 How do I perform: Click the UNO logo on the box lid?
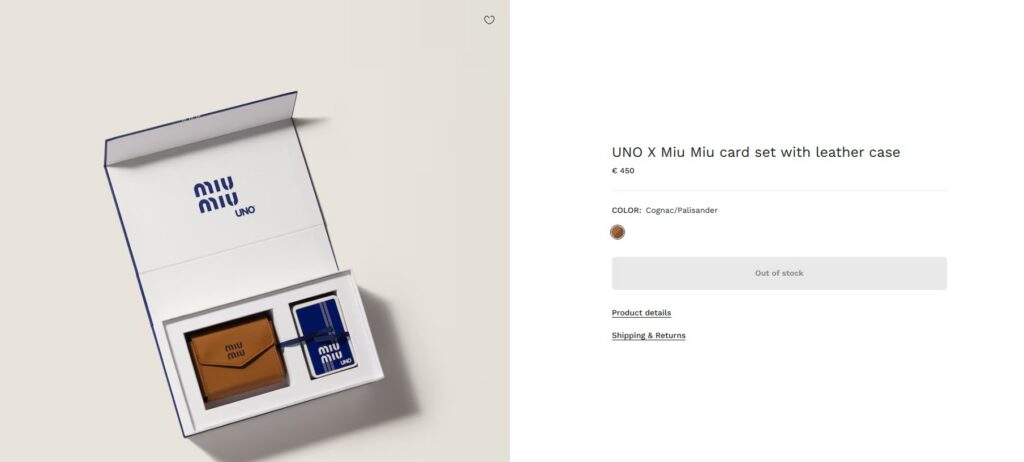click(245, 211)
